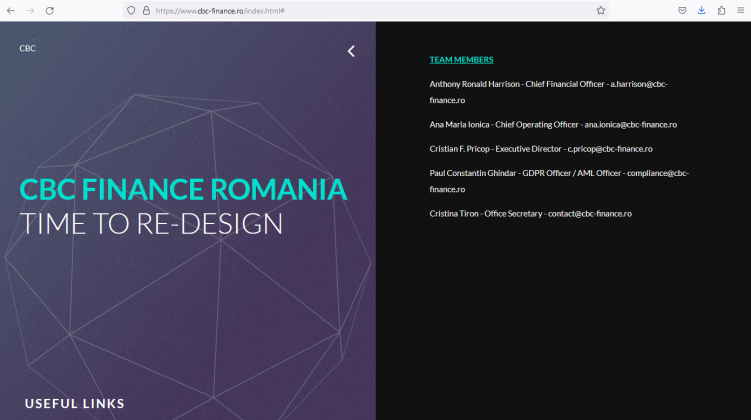Viewport: 751px width, 420px height.
Task: Click the CBC FINANCE ROMANIA headline
Action: pos(183,189)
